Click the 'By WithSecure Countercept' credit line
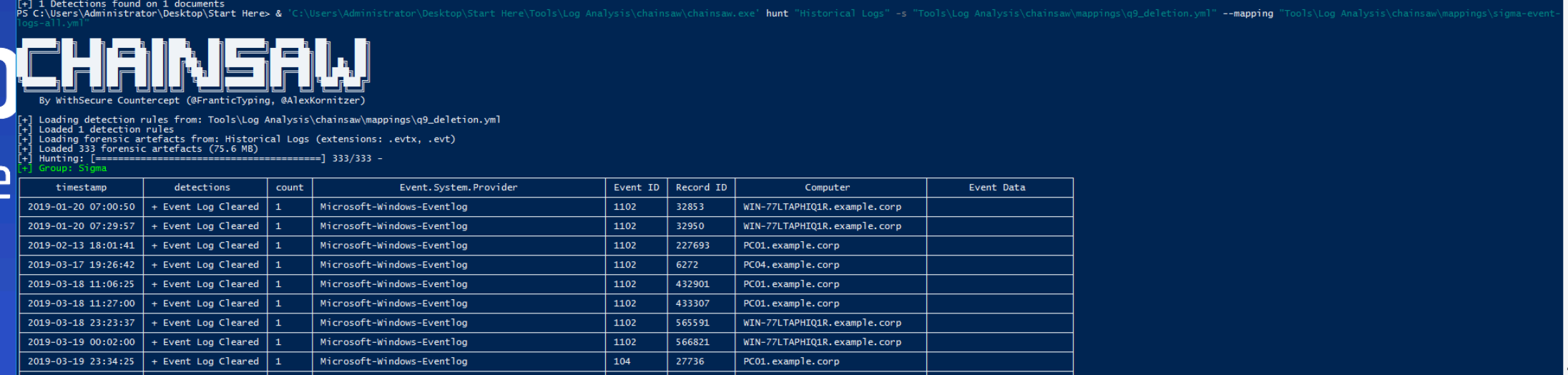 point(202,101)
